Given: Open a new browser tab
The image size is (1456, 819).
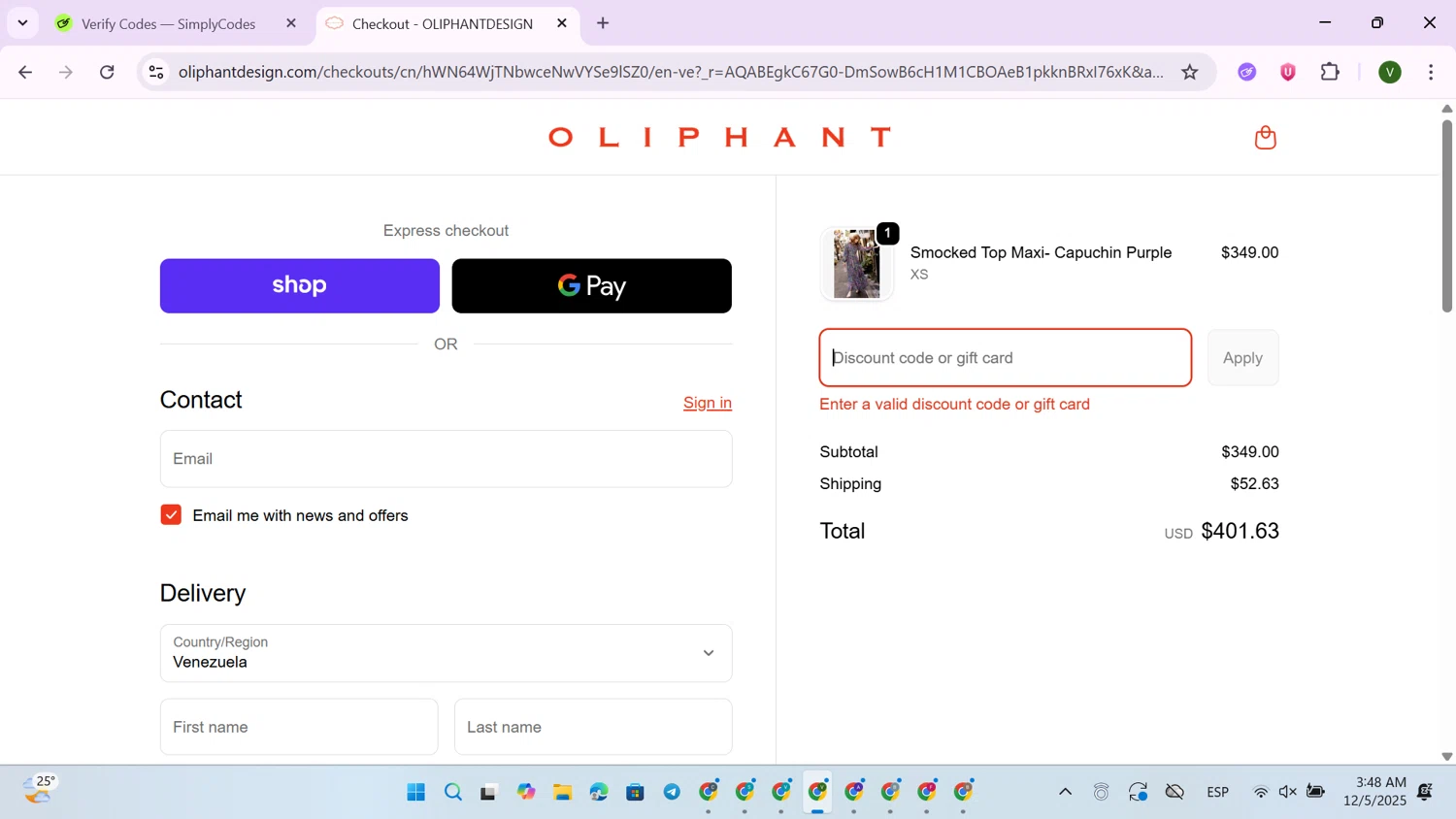Looking at the screenshot, I should click(603, 23).
